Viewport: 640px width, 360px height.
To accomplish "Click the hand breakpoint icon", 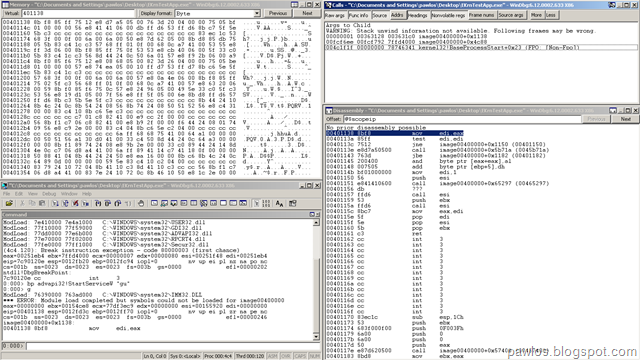I will point(141,203).
